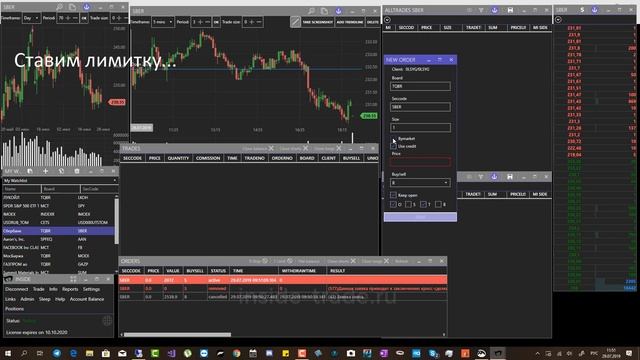Open File Explorer from the taskbar
This screenshot has width=640, height=360.
89,353
